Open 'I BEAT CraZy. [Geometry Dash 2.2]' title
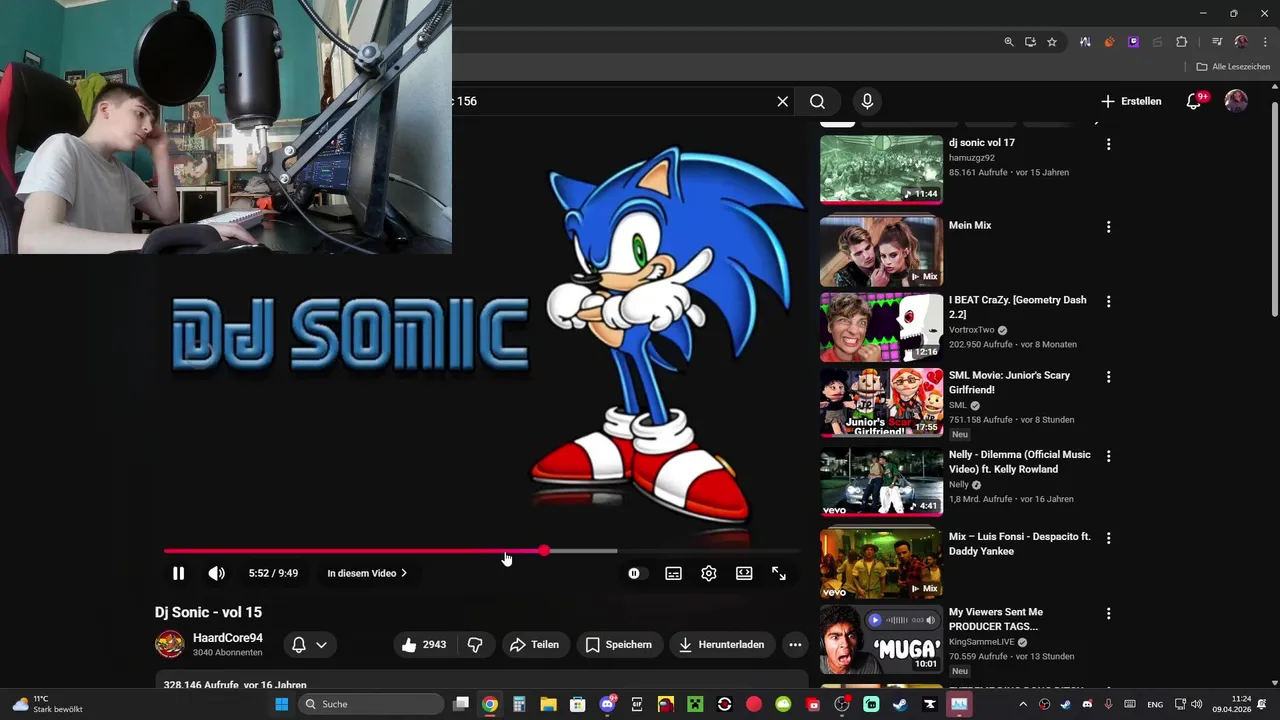This screenshot has height=720, width=1280. click(x=1017, y=307)
